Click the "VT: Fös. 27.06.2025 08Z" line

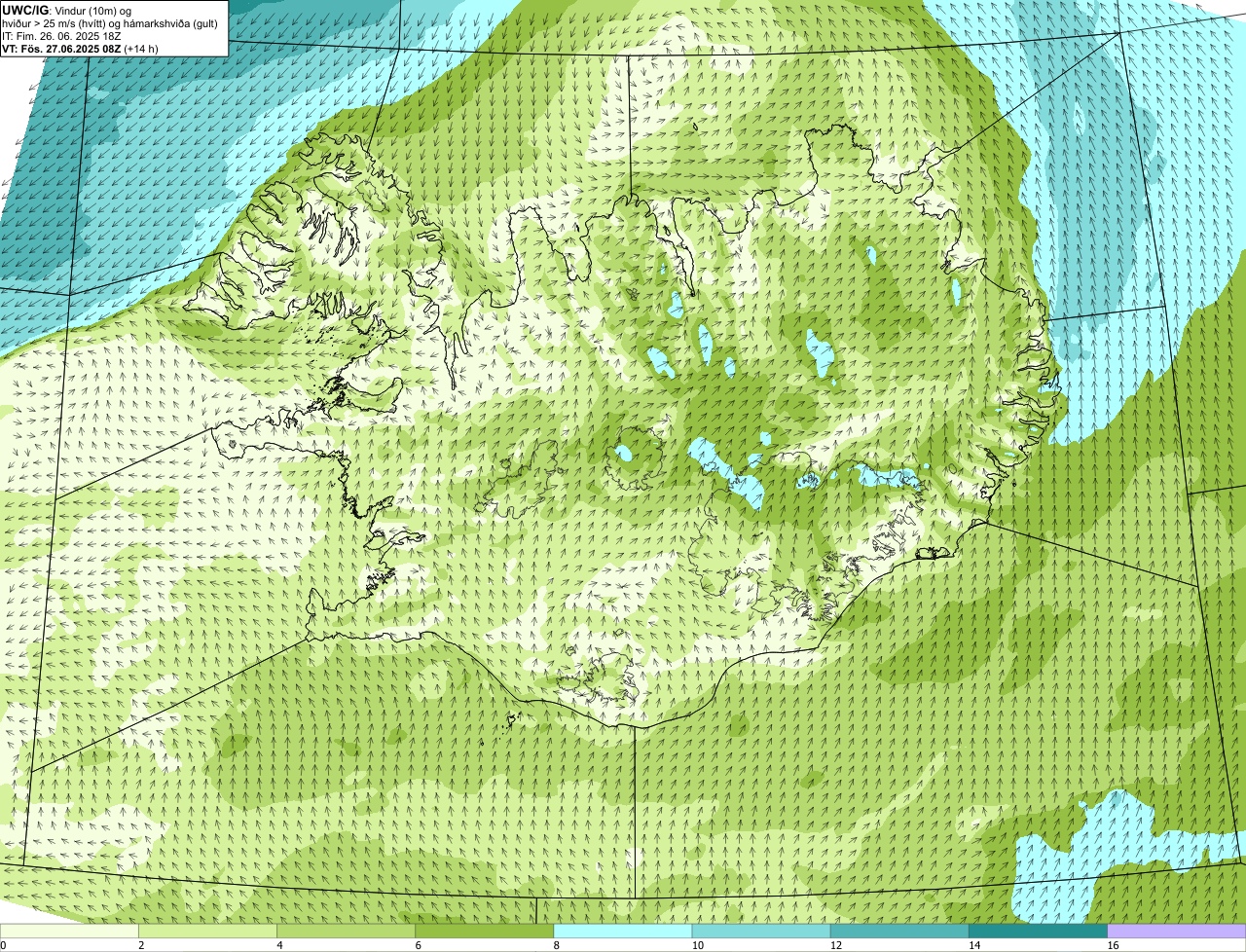coord(80,49)
